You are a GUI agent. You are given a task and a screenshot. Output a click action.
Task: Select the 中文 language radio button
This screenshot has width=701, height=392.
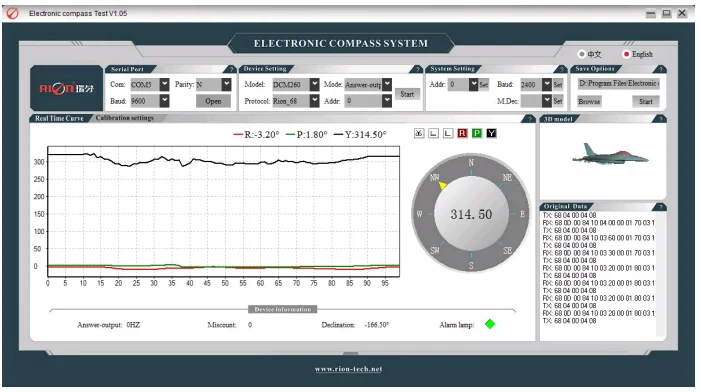click(582, 54)
